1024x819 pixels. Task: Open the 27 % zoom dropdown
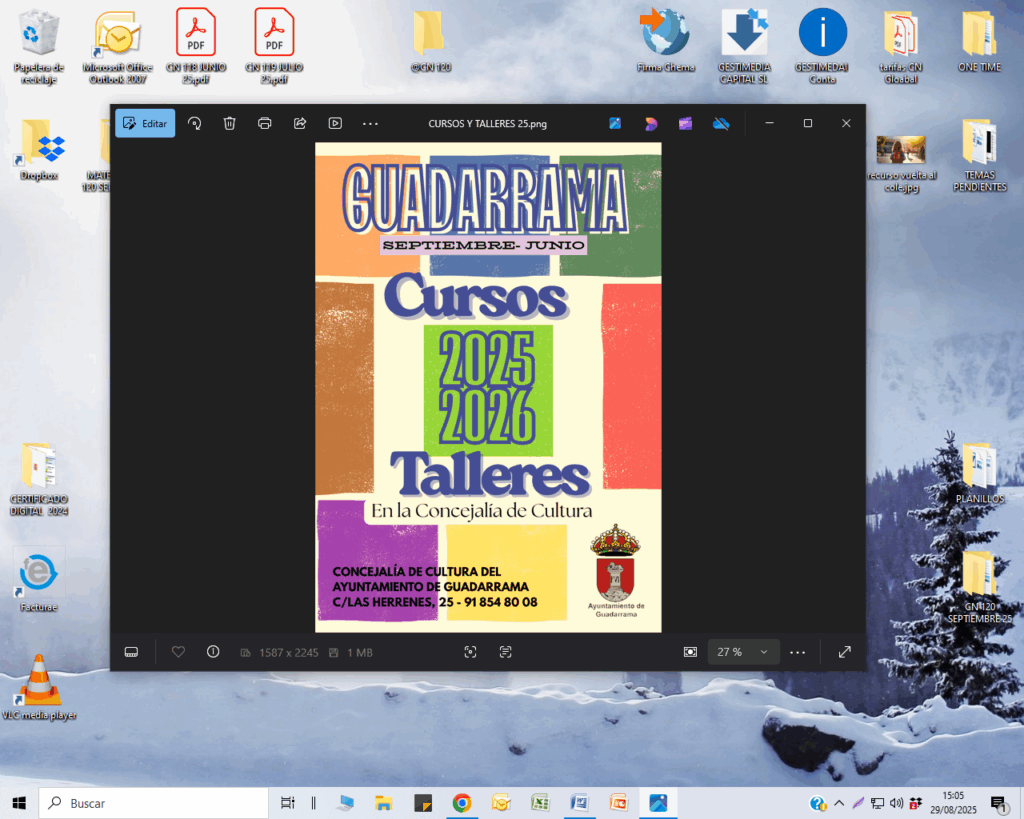point(743,652)
